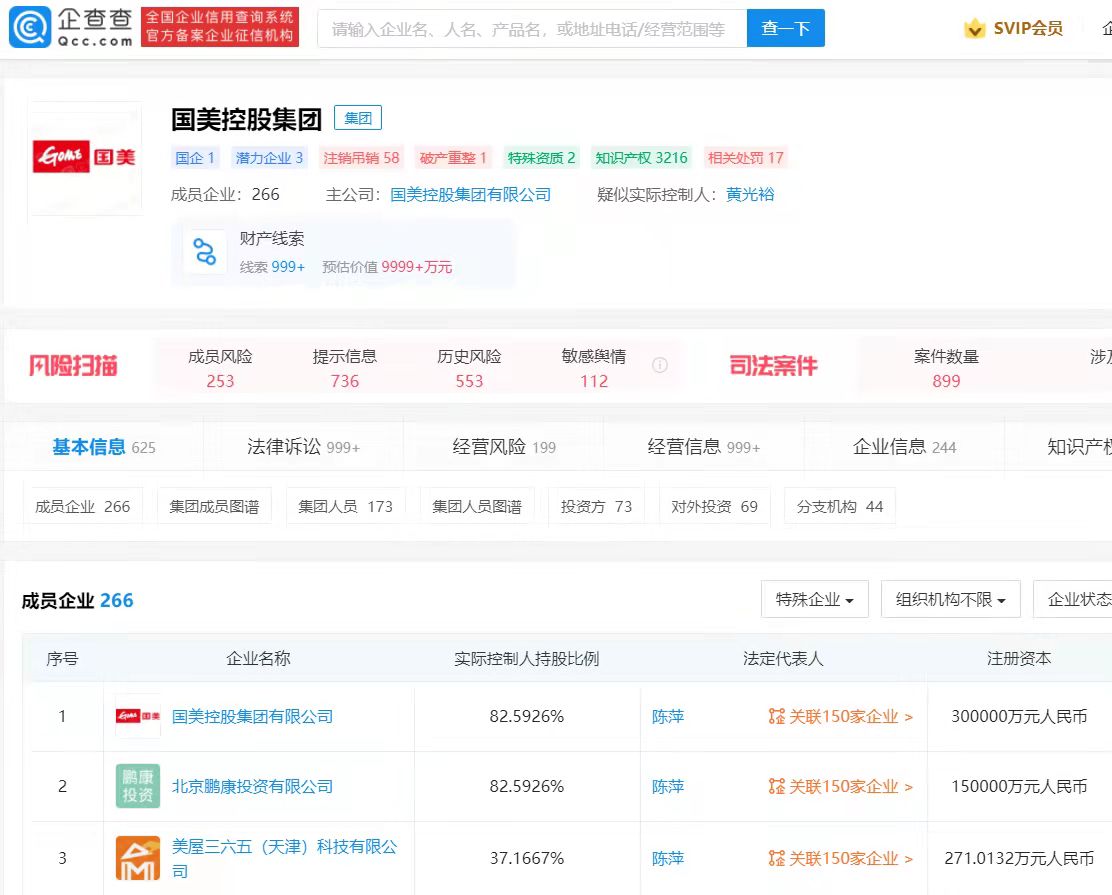This screenshot has height=895, width=1112.
Task: Open the 成员风险 253 stat
Action: click(x=220, y=368)
